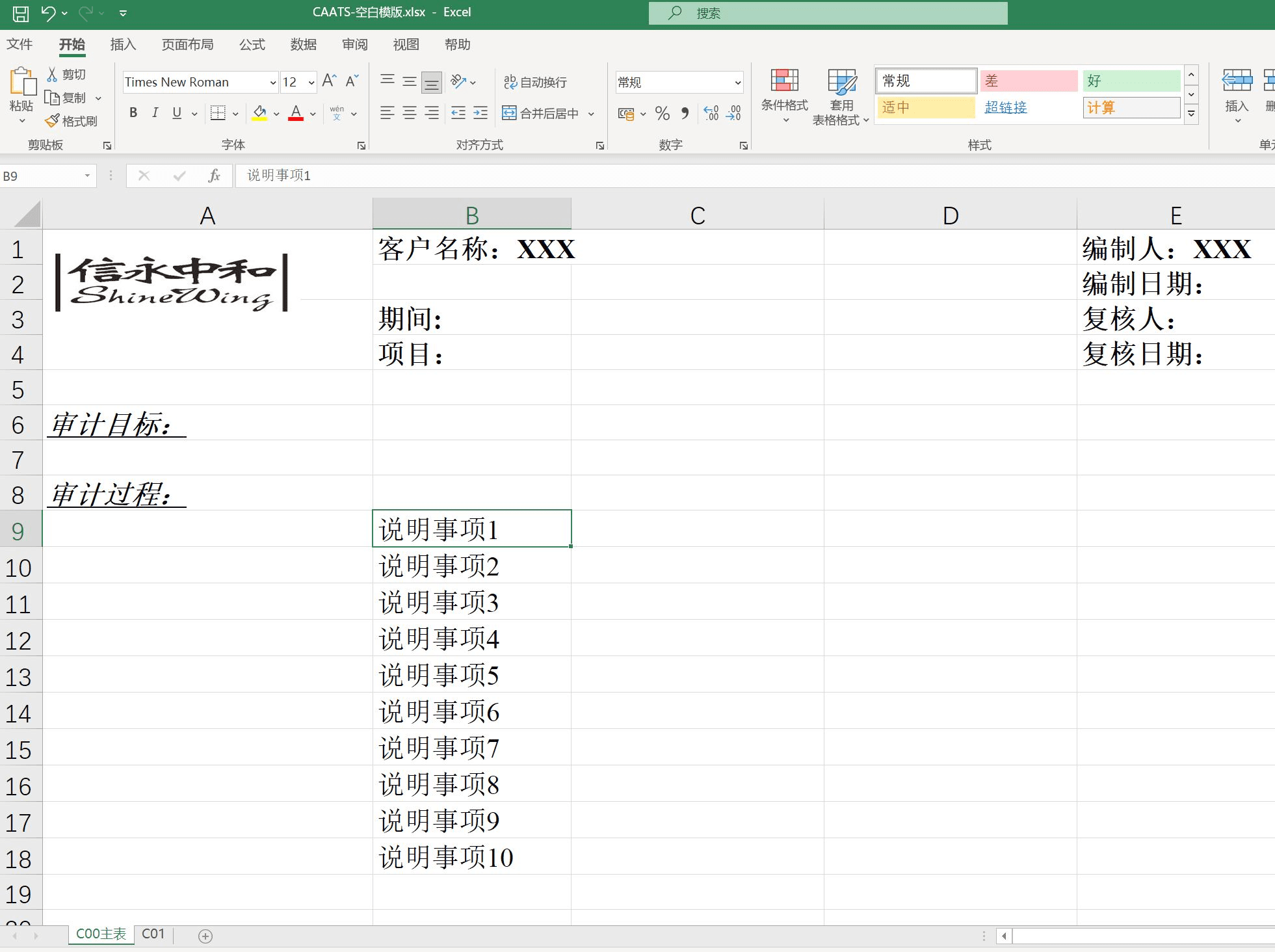Screen dimensions: 1275x952
Task: Apply the 适中 cell style
Action: [926, 107]
